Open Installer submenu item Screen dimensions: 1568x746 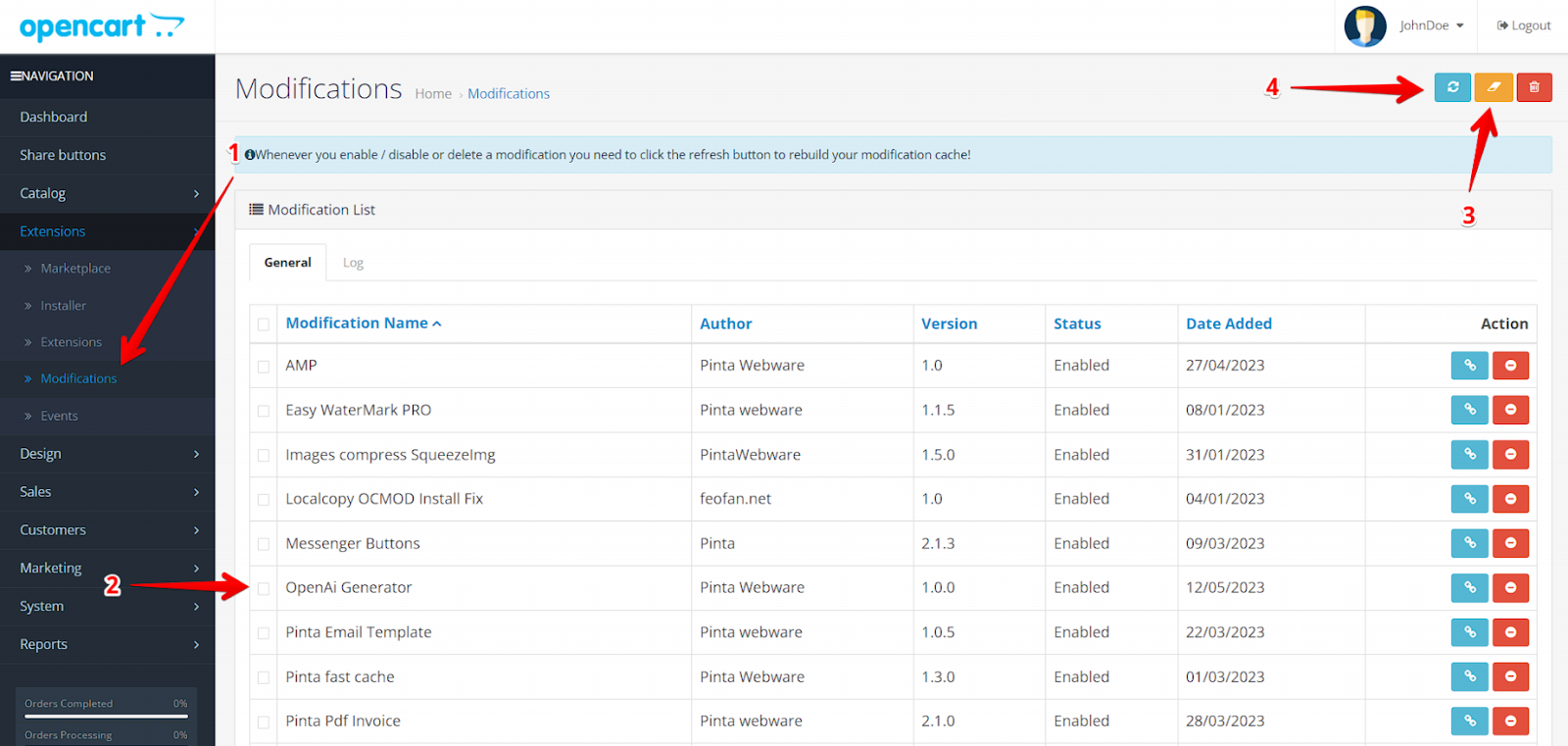[108, 306]
